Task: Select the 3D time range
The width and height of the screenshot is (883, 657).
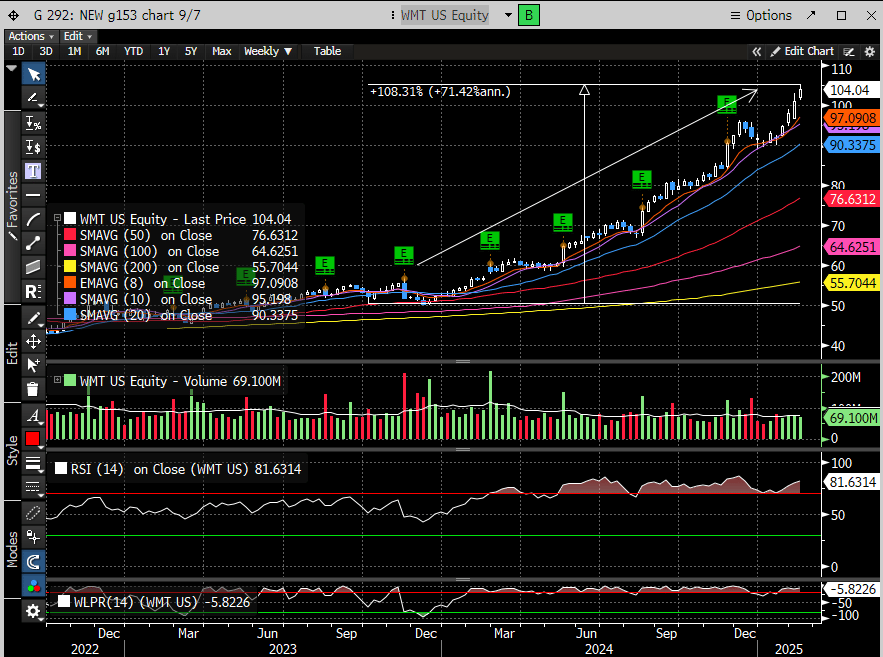Action: tap(46, 51)
